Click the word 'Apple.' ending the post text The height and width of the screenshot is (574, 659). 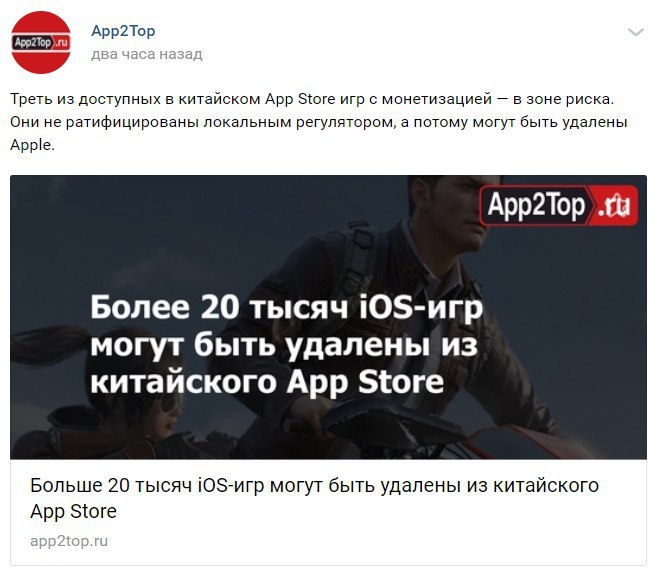click(32, 145)
